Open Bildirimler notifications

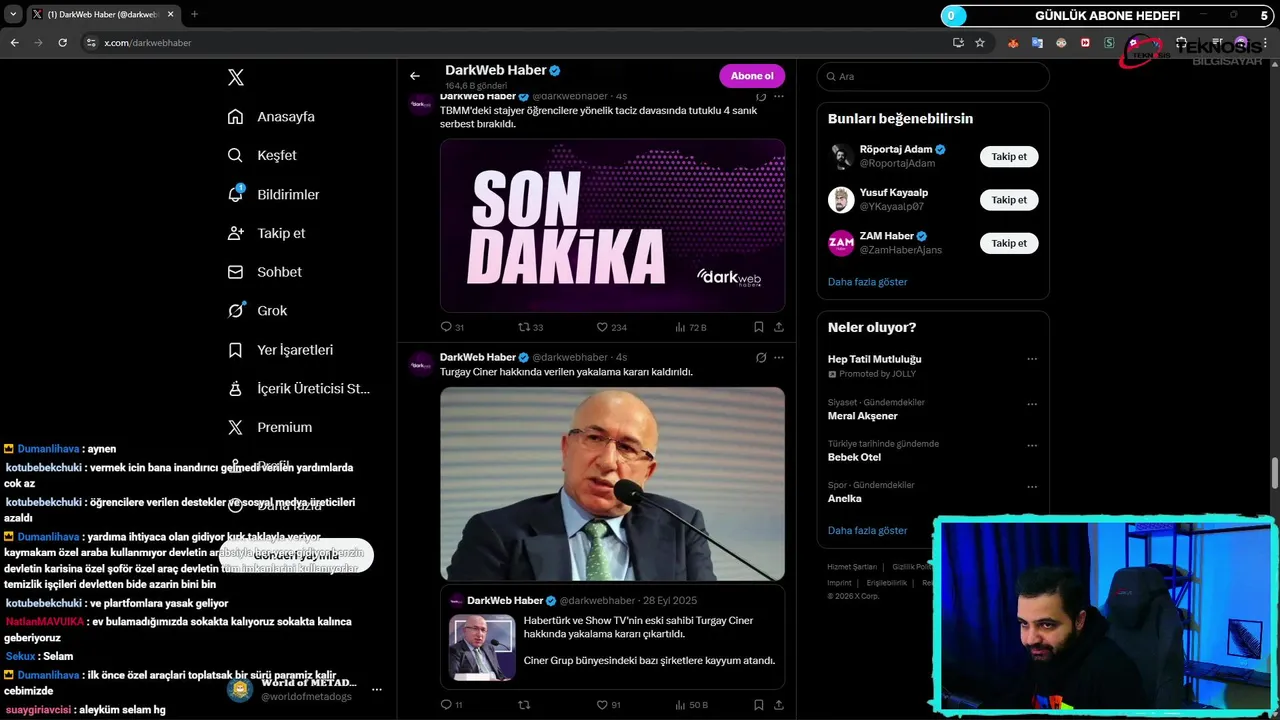274,195
